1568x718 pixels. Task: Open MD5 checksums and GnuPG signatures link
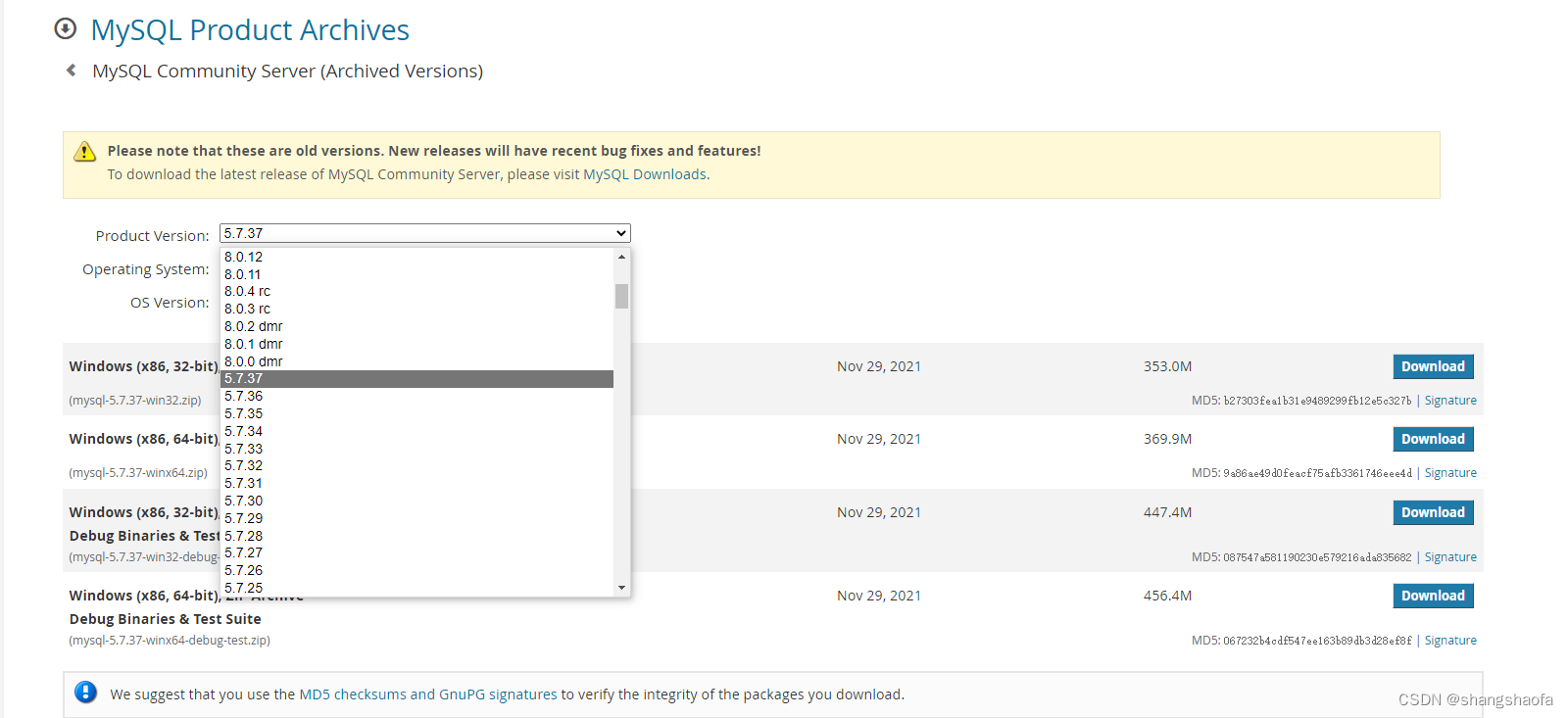click(428, 694)
